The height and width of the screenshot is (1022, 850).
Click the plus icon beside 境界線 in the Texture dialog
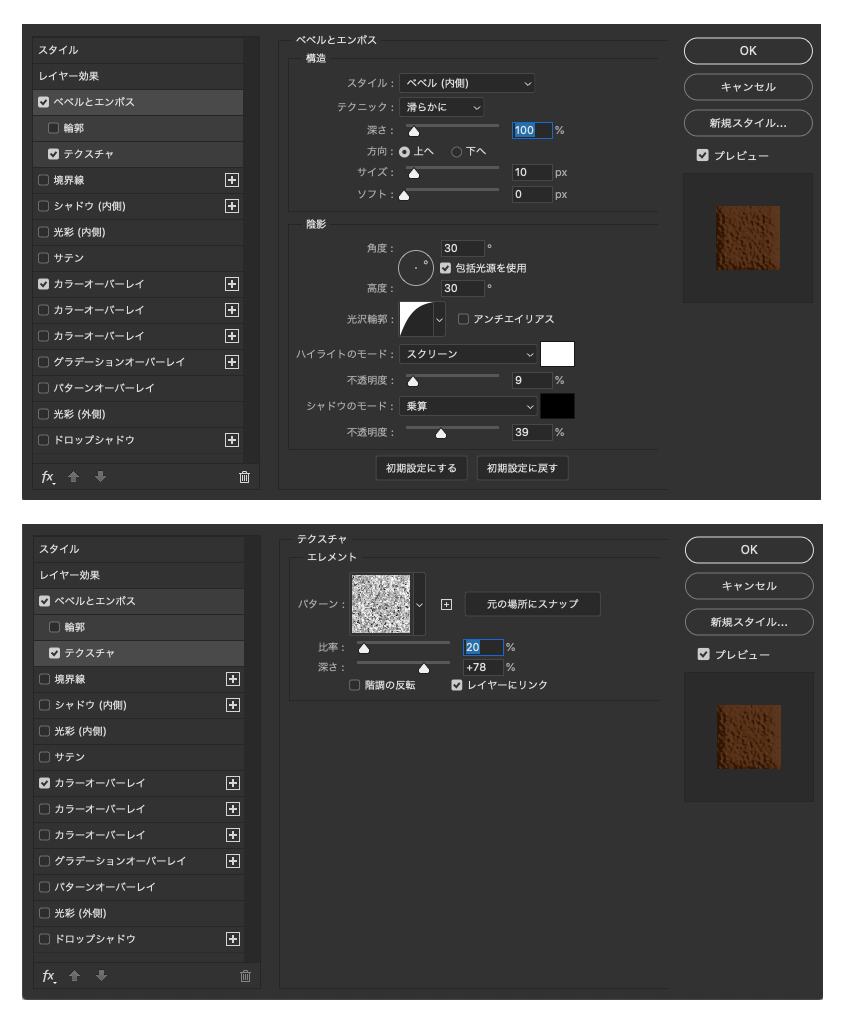[232, 679]
